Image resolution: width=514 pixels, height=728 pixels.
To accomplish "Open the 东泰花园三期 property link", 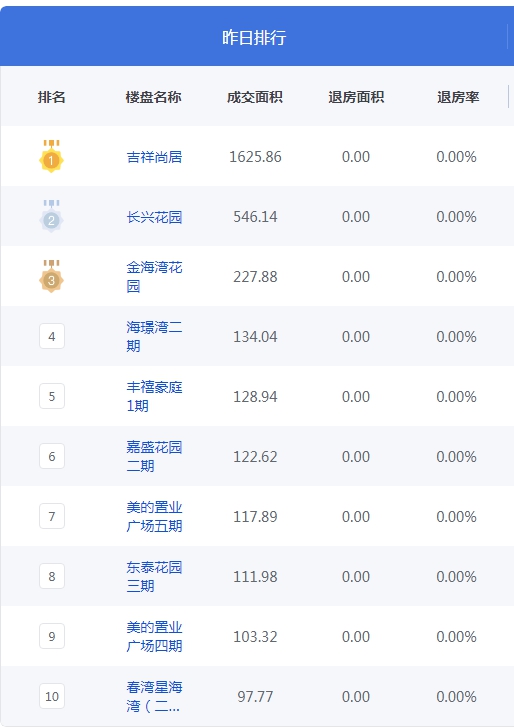I will 154,576.
